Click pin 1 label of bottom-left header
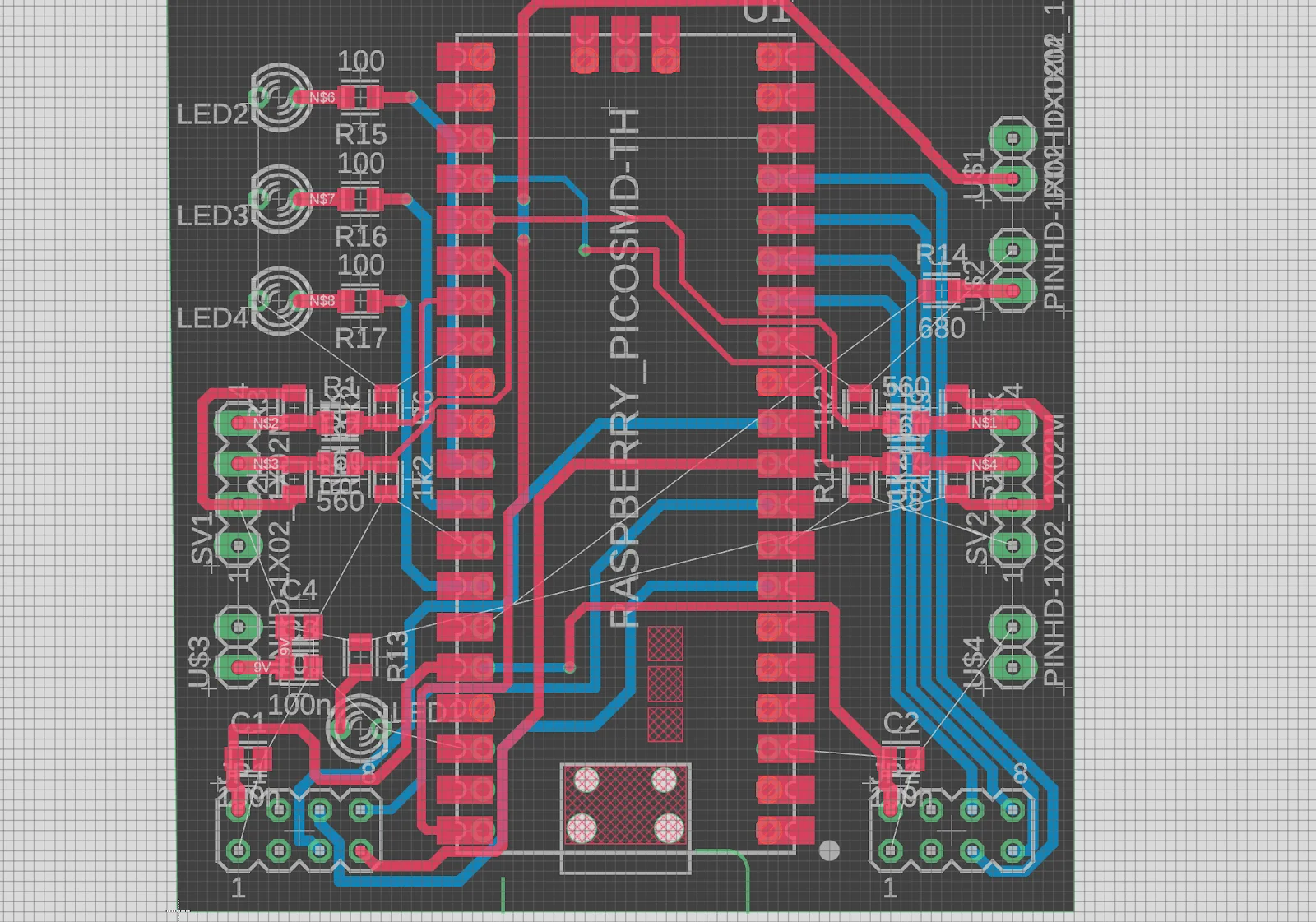1316x922 pixels. coord(238,888)
